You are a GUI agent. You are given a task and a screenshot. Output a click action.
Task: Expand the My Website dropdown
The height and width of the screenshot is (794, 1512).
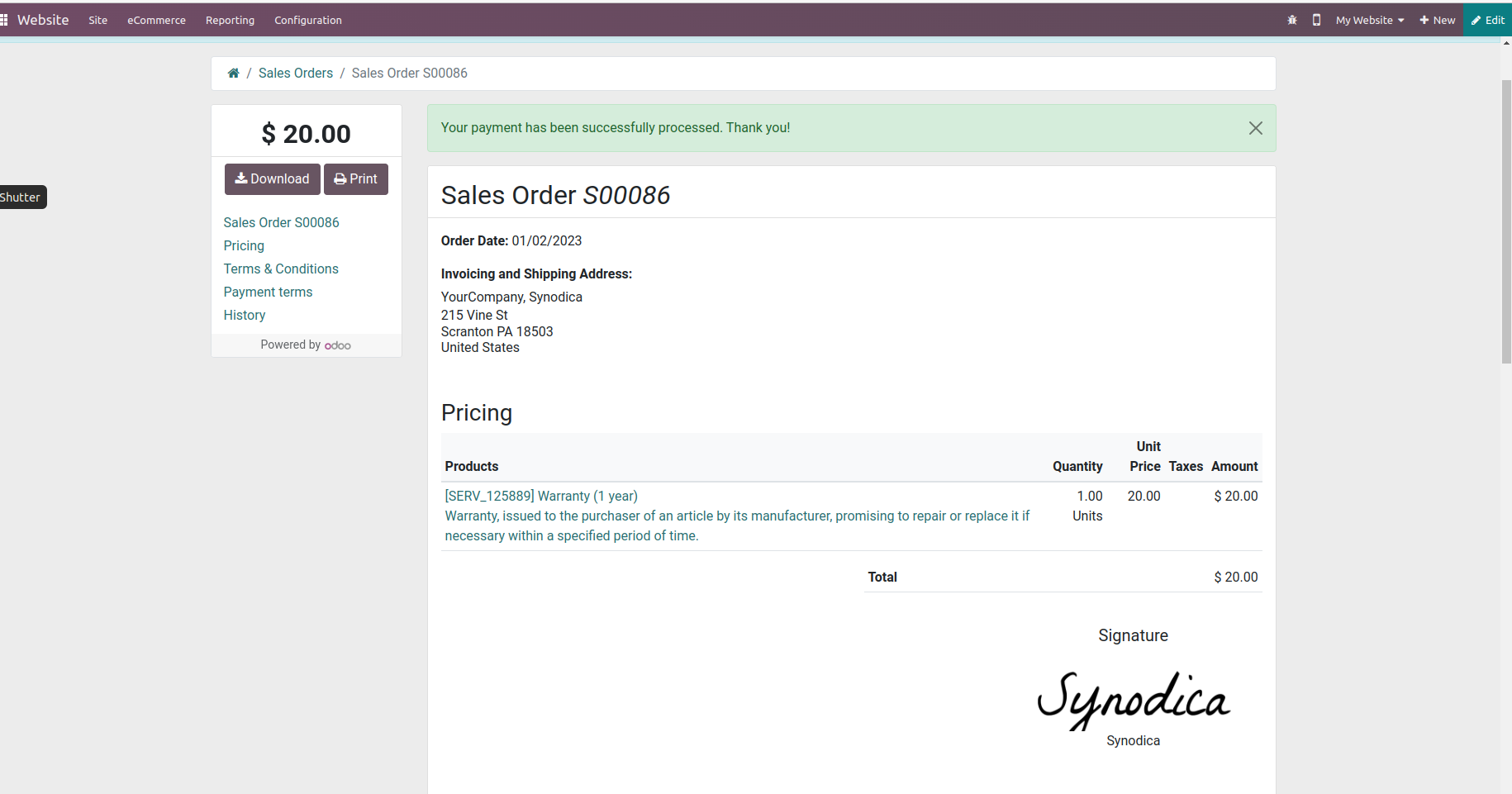[x=1370, y=20]
